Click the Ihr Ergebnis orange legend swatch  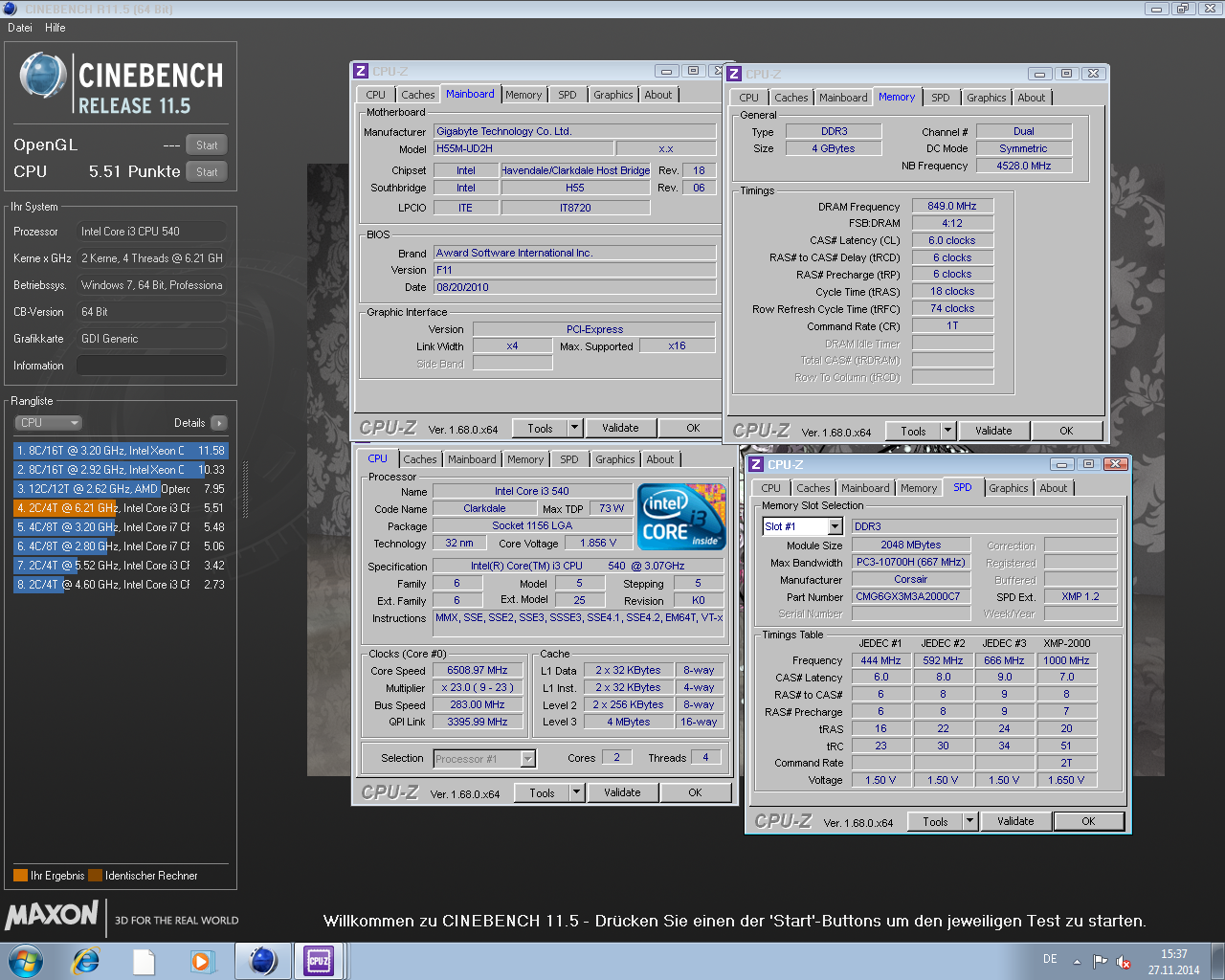coord(20,876)
